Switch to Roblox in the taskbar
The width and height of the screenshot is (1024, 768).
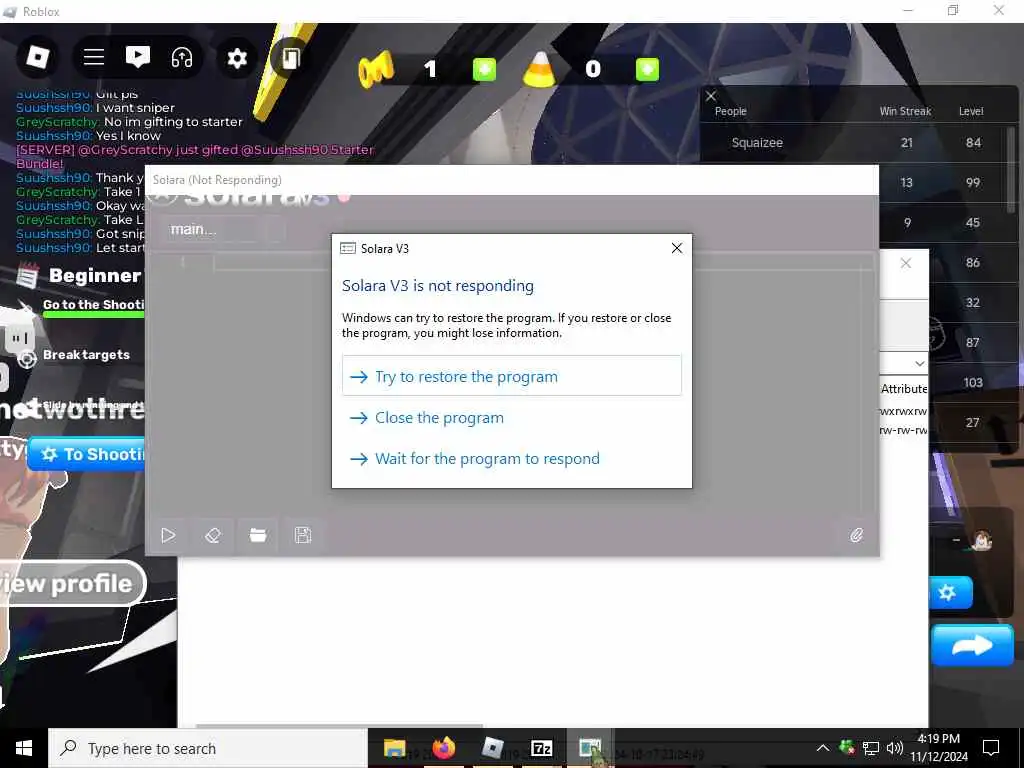point(492,748)
